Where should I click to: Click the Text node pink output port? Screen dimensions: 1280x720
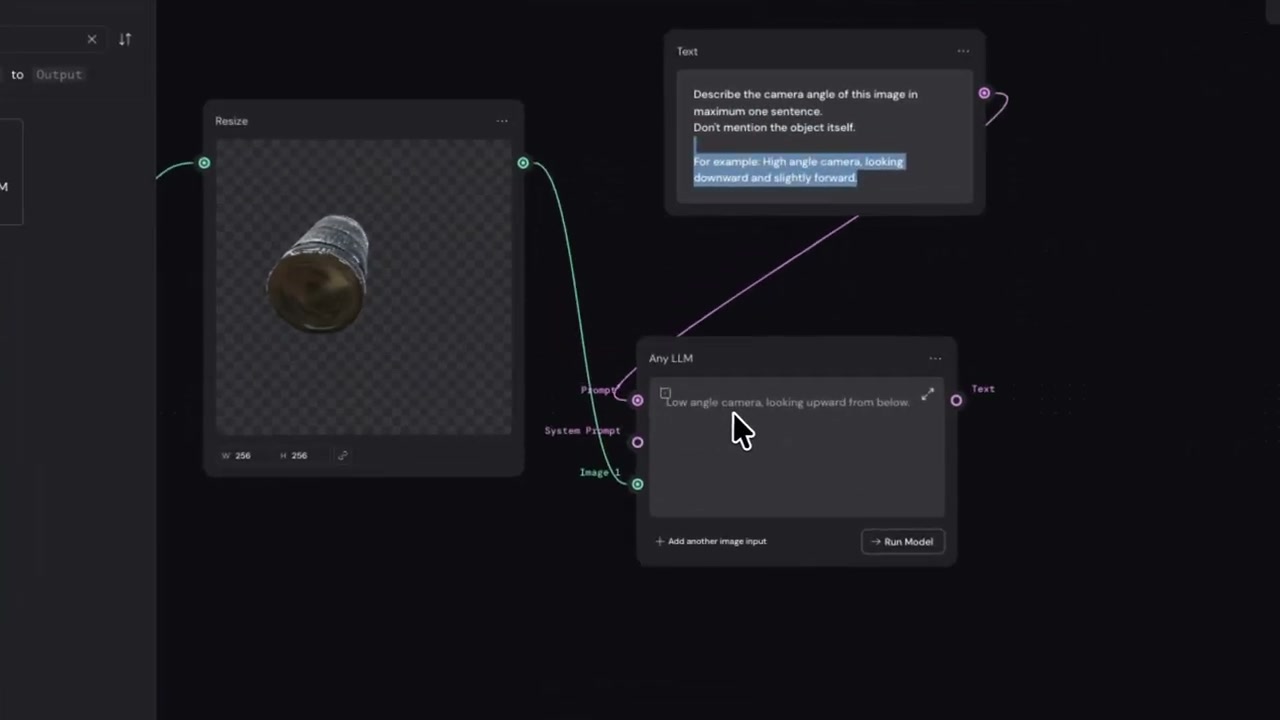[984, 93]
